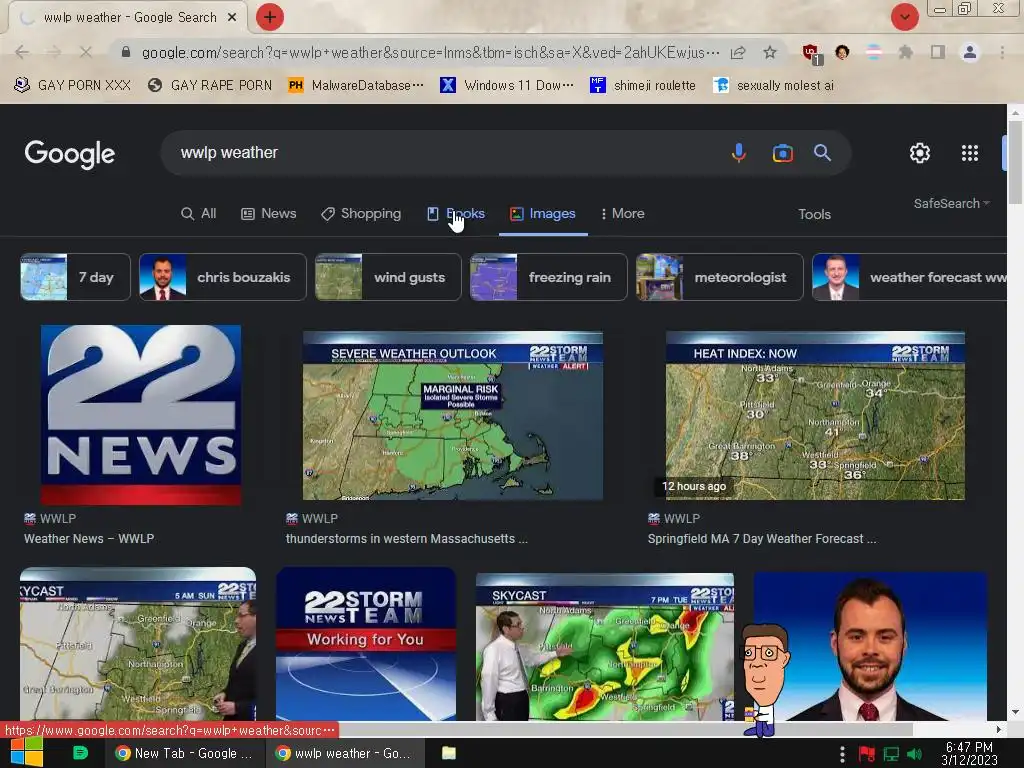Open MalwareDatabase bookmark
This screenshot has height=768, width=1024.
pos(356,86)
